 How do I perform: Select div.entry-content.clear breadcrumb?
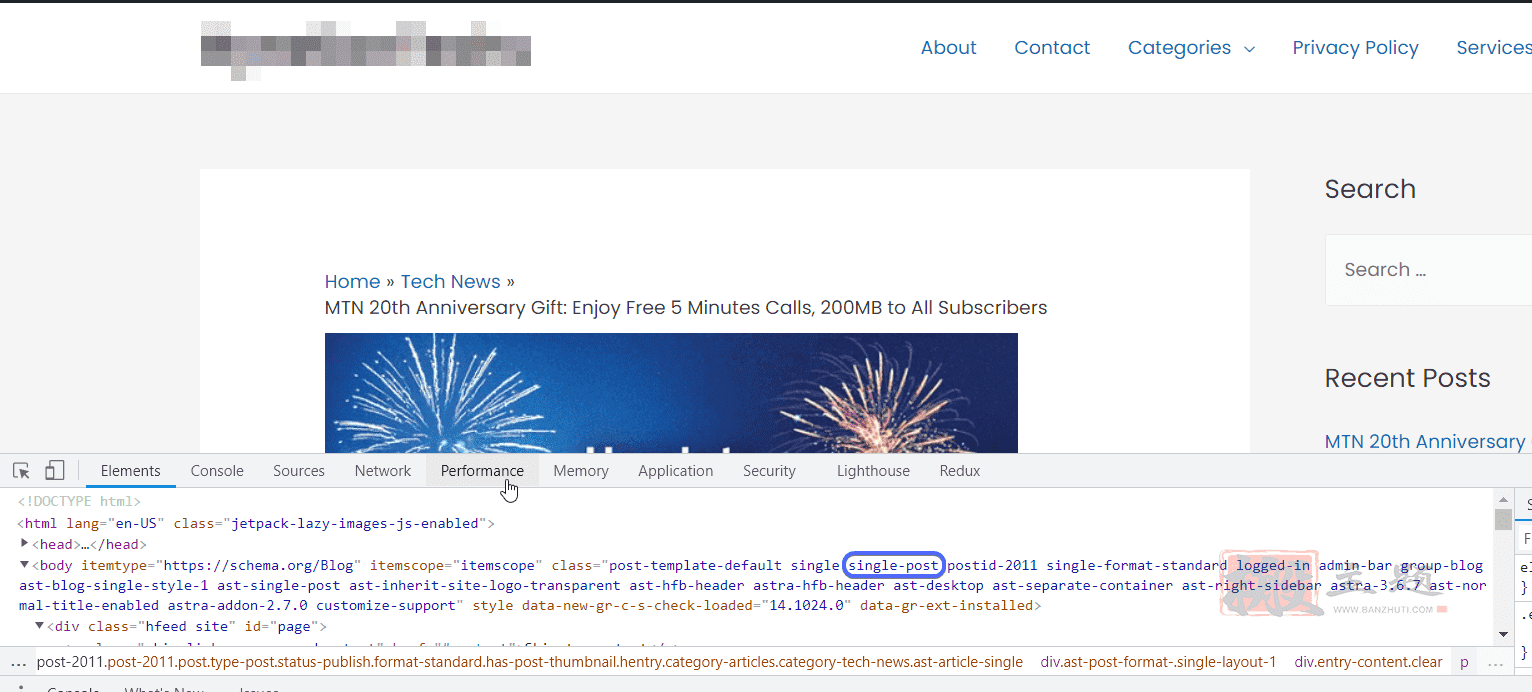1368,662
